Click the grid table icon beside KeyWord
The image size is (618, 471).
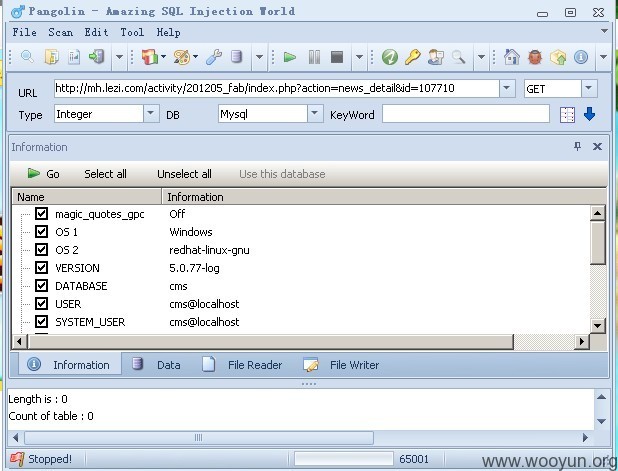(567, 115)
